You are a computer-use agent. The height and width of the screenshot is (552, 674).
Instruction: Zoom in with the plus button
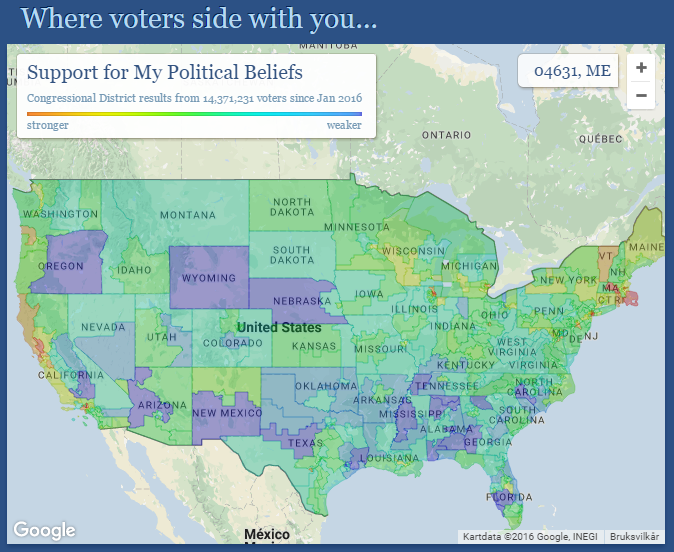[x=641, y=67]
